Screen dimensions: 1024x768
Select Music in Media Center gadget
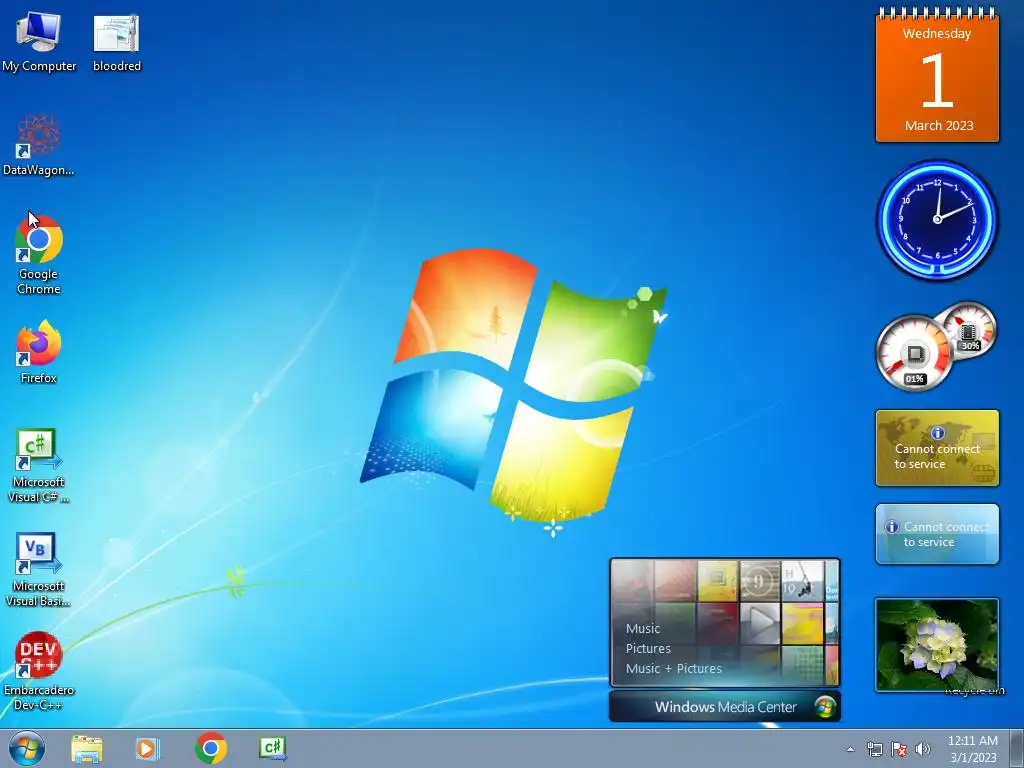[643, 628]
